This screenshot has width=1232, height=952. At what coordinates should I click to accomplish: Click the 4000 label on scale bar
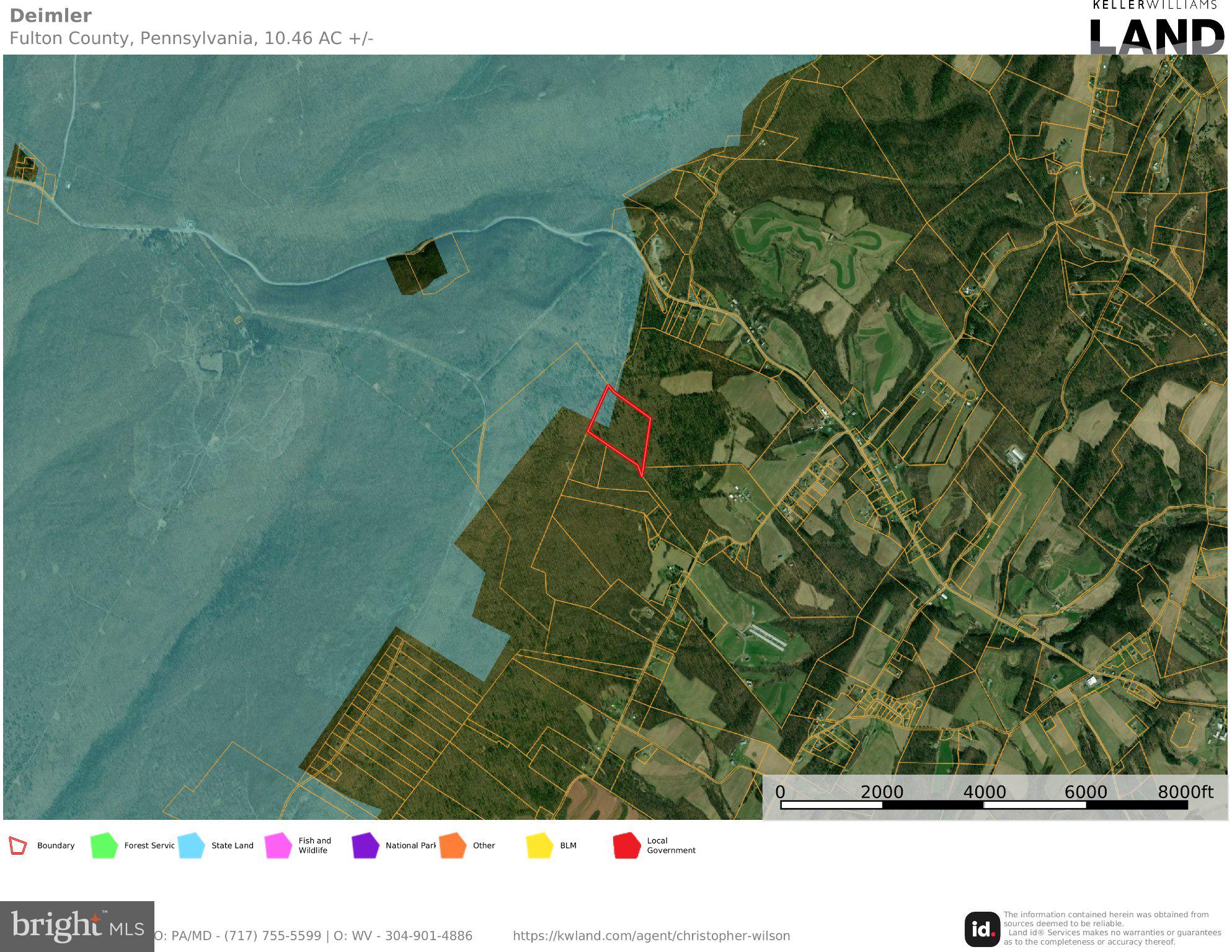coord(984,792)
